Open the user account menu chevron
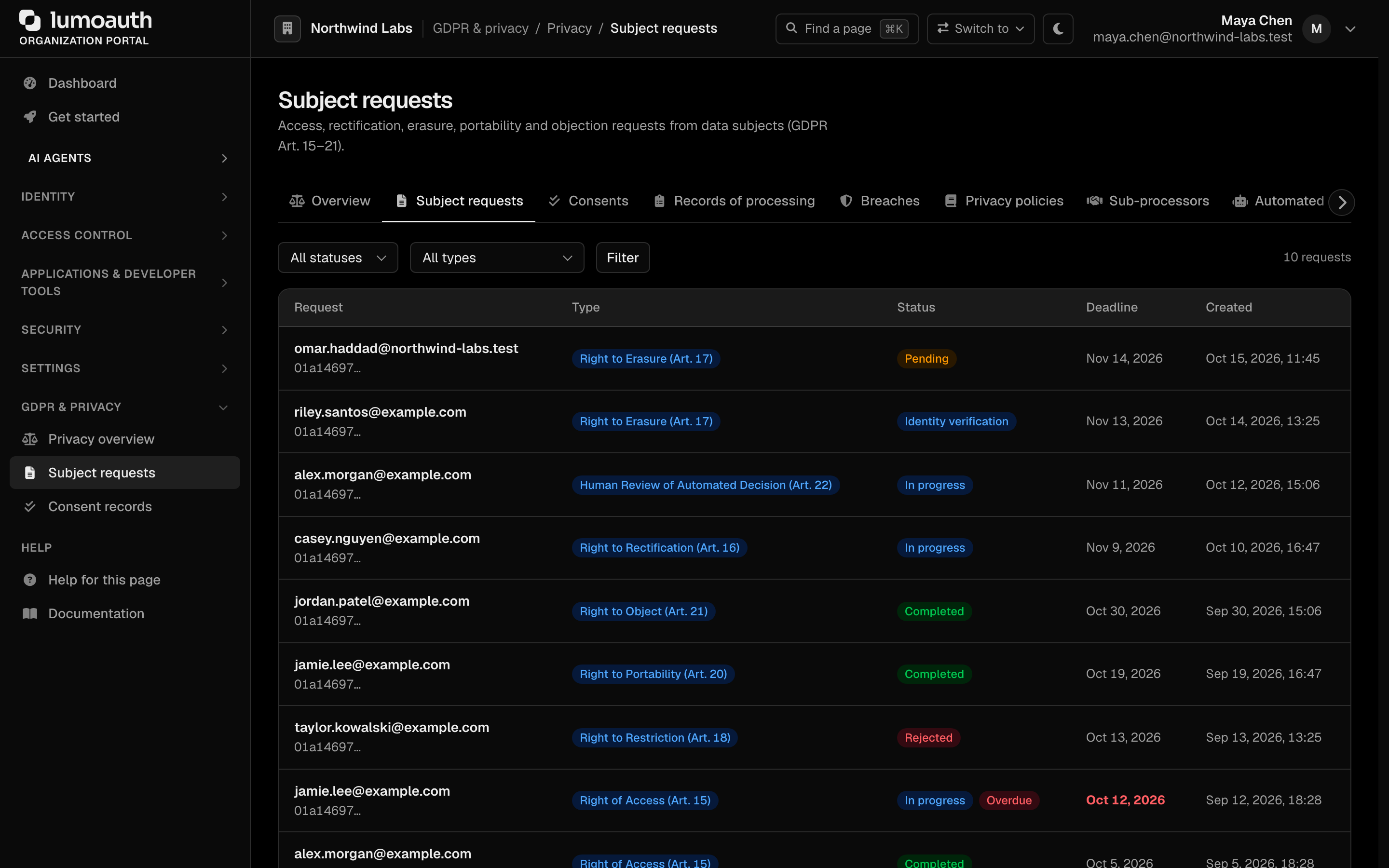Viewport: 1389px width, 868px height. 1350,29
